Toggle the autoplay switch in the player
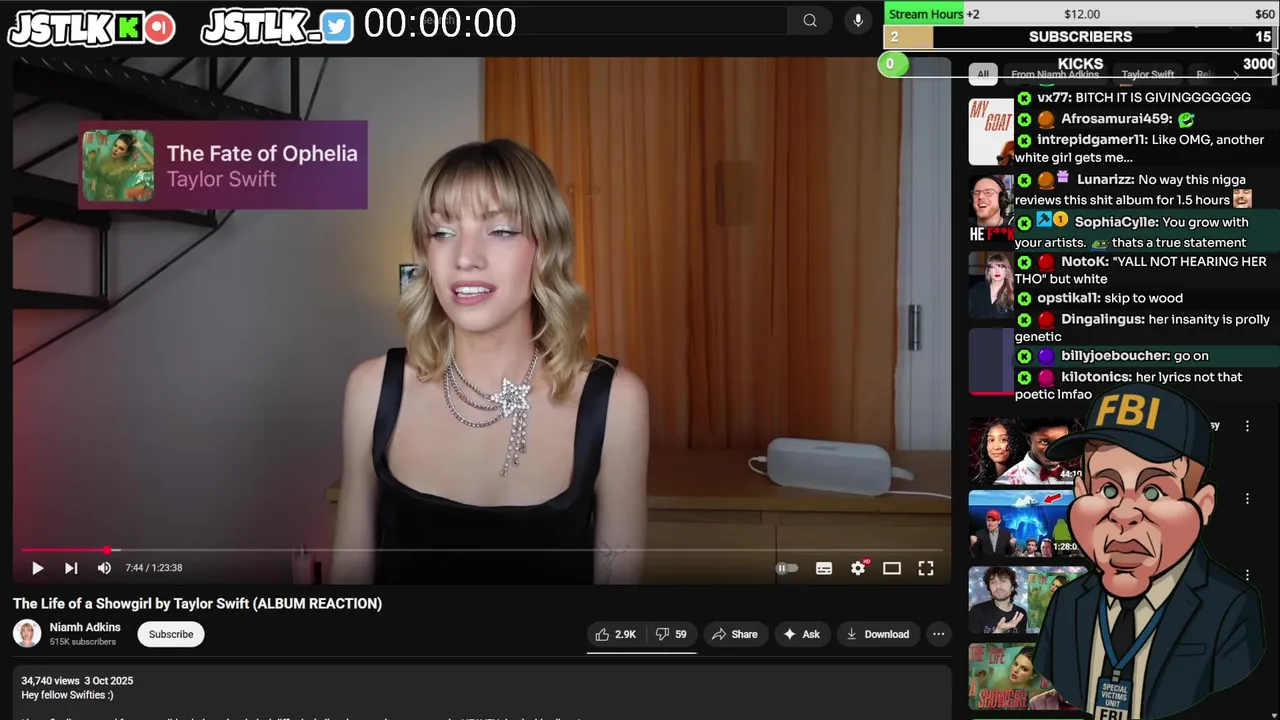Viewport: 1280px width, 720px height. (788, 568)
